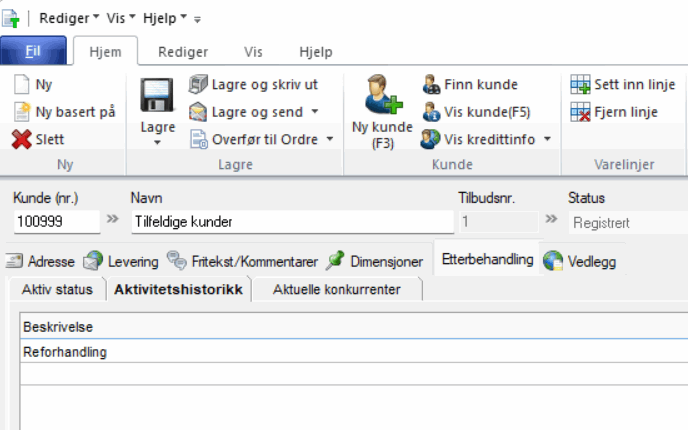Image resolution: width=688 pixels, height=430 pixels.
Task: Remove line using Fjern linje
Action: pos(580,112)
